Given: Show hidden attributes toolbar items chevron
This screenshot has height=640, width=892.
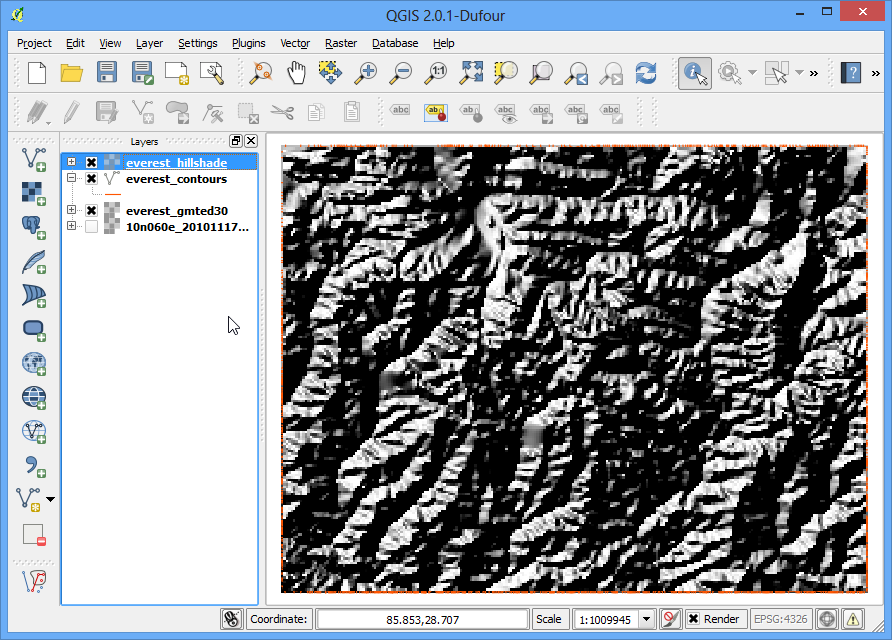Looking at the screenshot, I should (x=814, y=73).
